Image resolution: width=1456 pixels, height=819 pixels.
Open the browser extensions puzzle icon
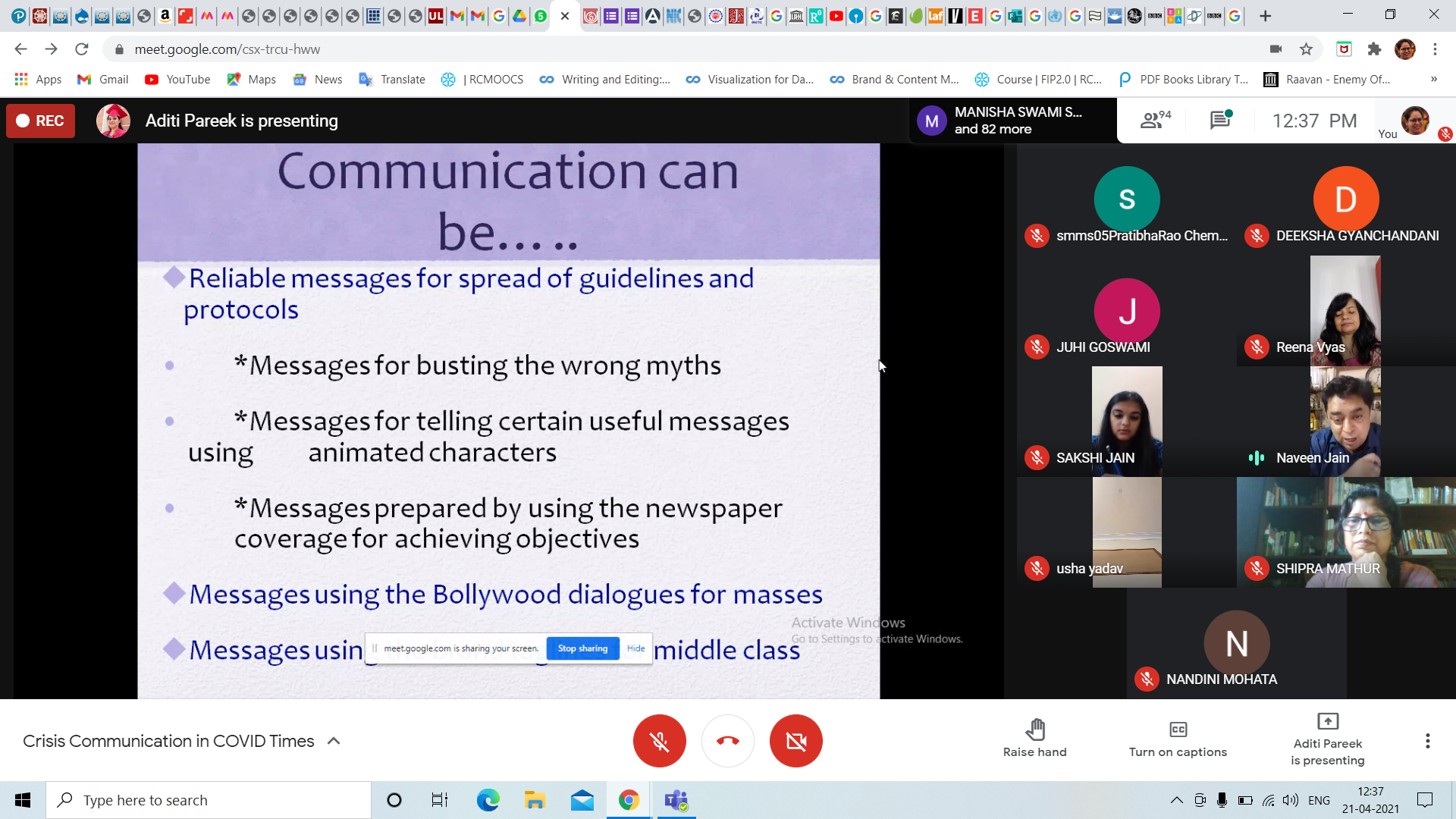click(1374, 49)
